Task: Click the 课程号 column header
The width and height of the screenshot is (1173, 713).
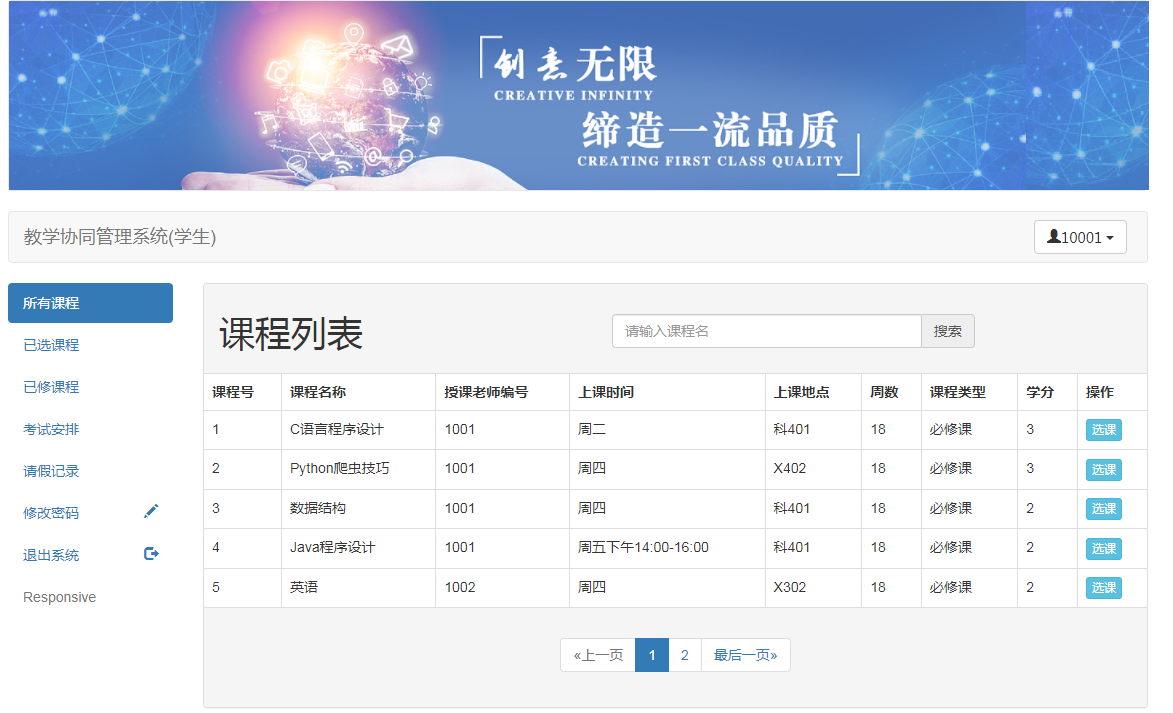Action: pos(233,392)
